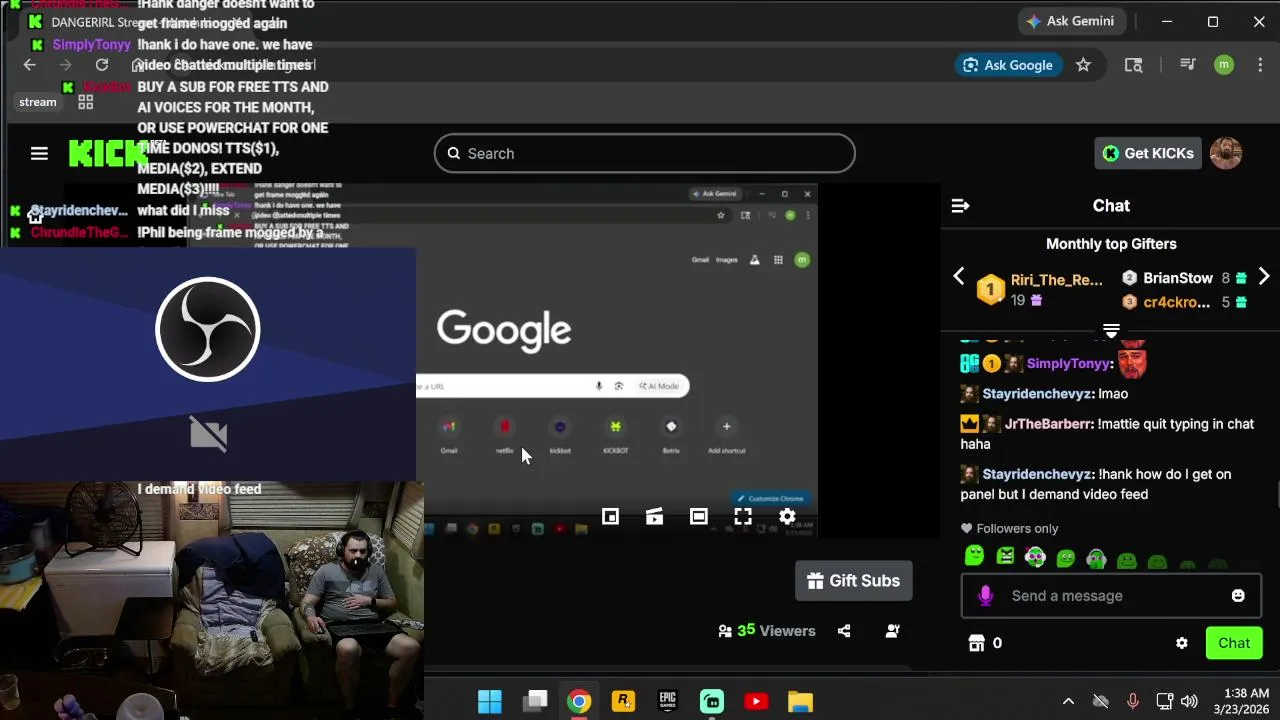Open the volume speaker tray icon
This screenshot has width=1280, height=720.
pos(1189,701)
